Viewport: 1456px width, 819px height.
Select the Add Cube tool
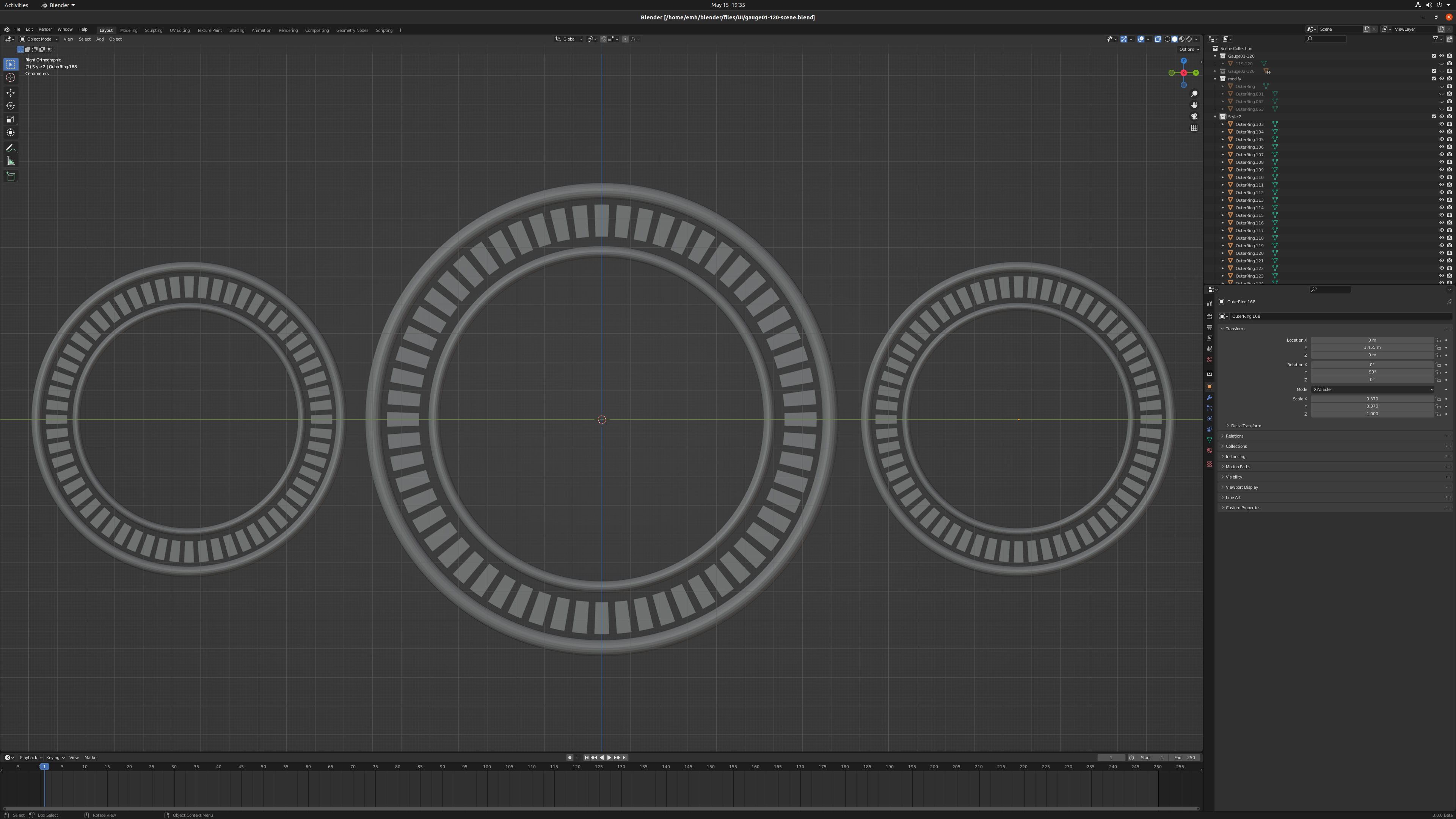pyautogui.click(x=11, y=176)
